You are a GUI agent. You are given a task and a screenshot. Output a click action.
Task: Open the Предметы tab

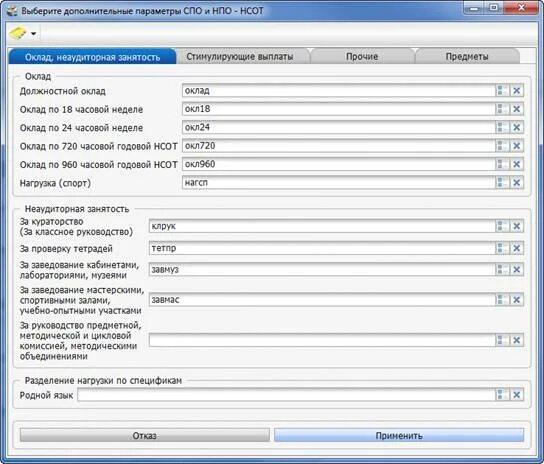click(x=467, y=57)
